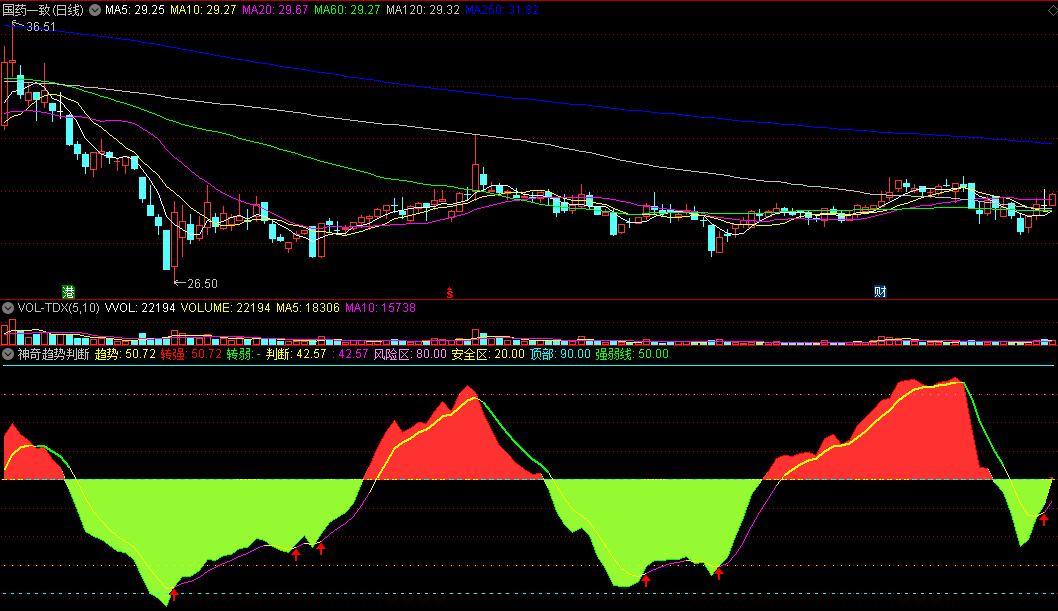Select the 国药一致(日线) stock title
Screen dimensions: 1058x611
click(43, 10)
